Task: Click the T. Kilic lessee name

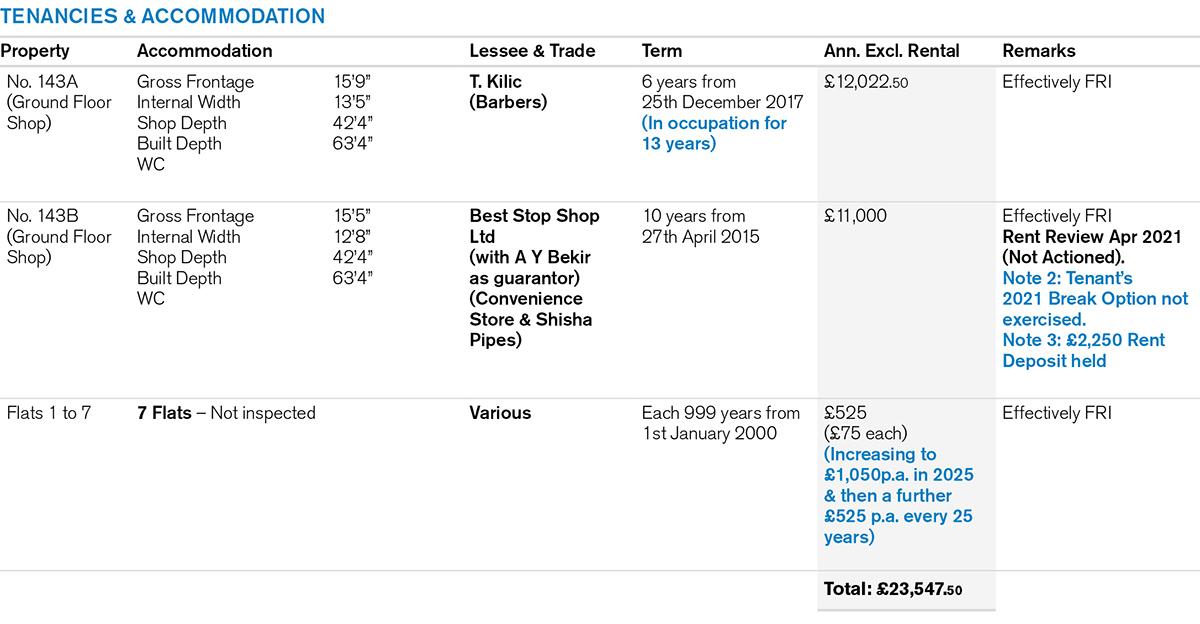Action: pyautogui.click(x=496, y=82)
